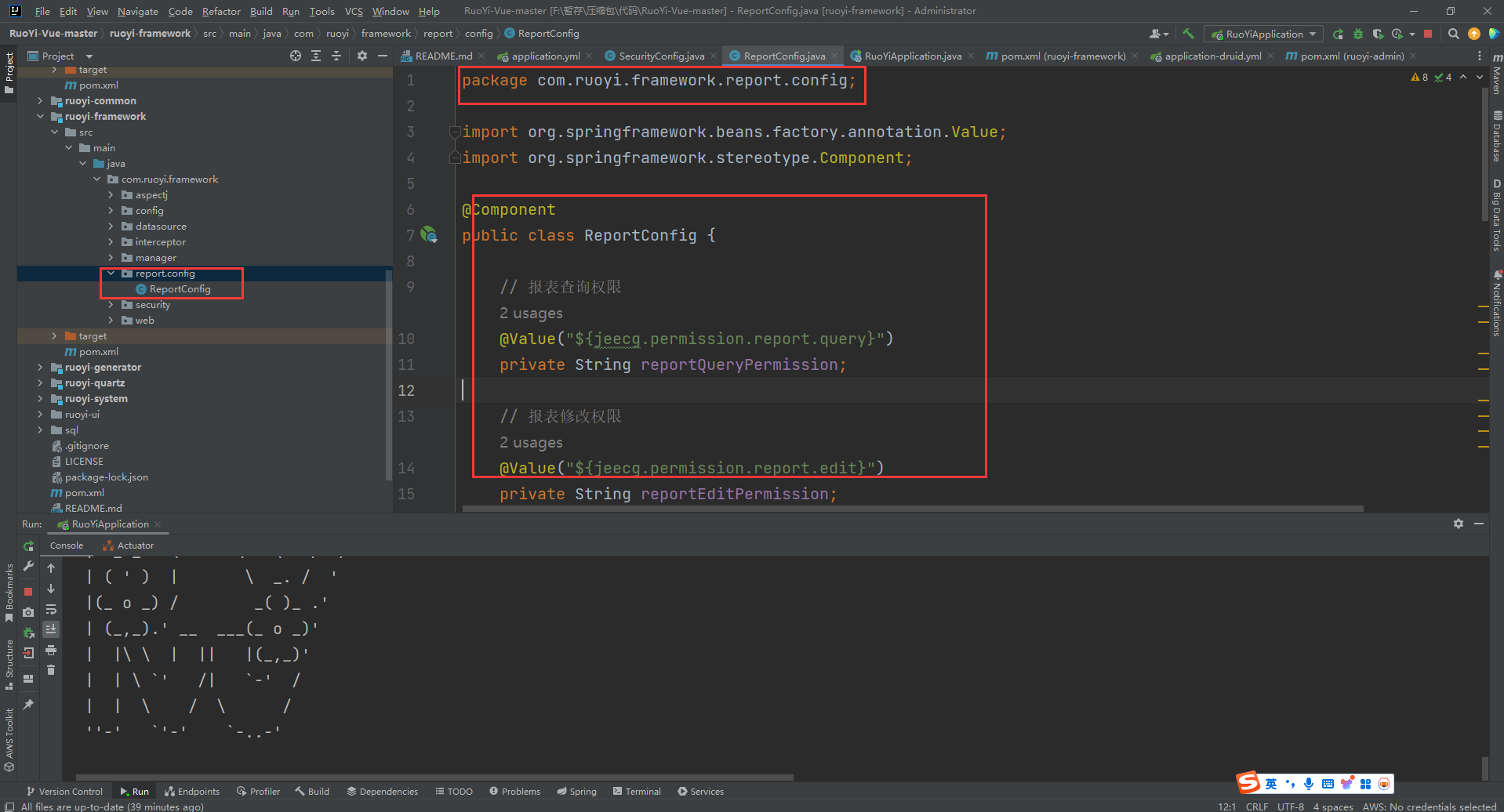Toggle AWS Toolkit side panel
The height and width of the screenshot is (812, 1504).
click(9, 739)
